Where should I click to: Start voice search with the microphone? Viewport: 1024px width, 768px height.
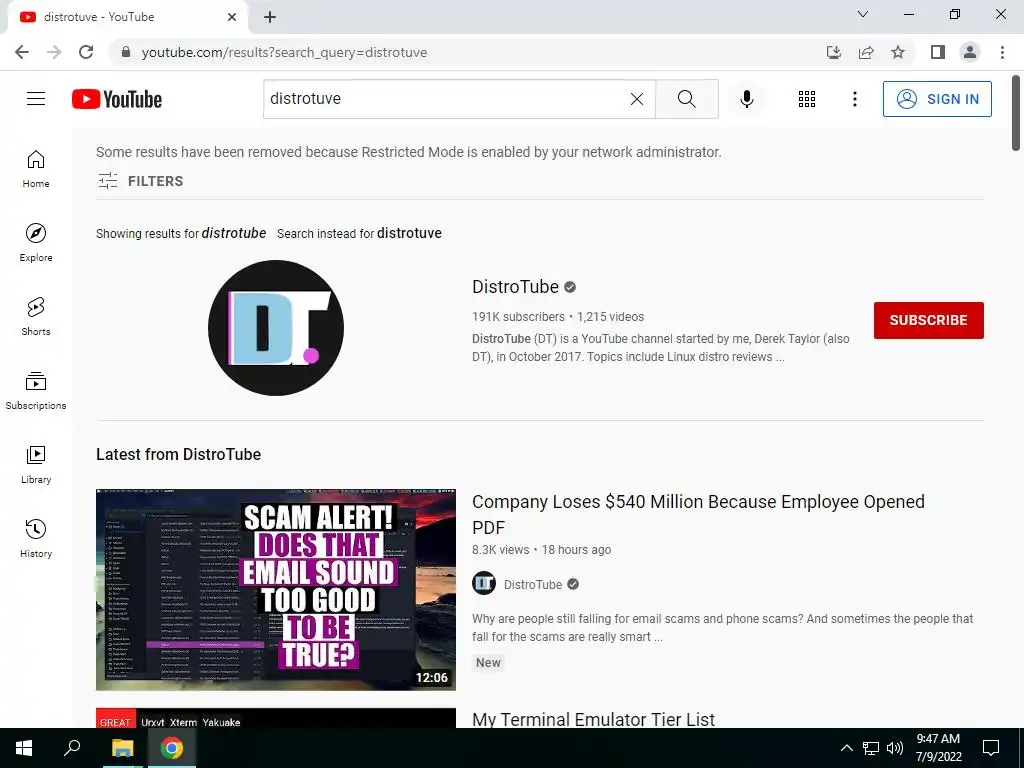click(746, 99)
